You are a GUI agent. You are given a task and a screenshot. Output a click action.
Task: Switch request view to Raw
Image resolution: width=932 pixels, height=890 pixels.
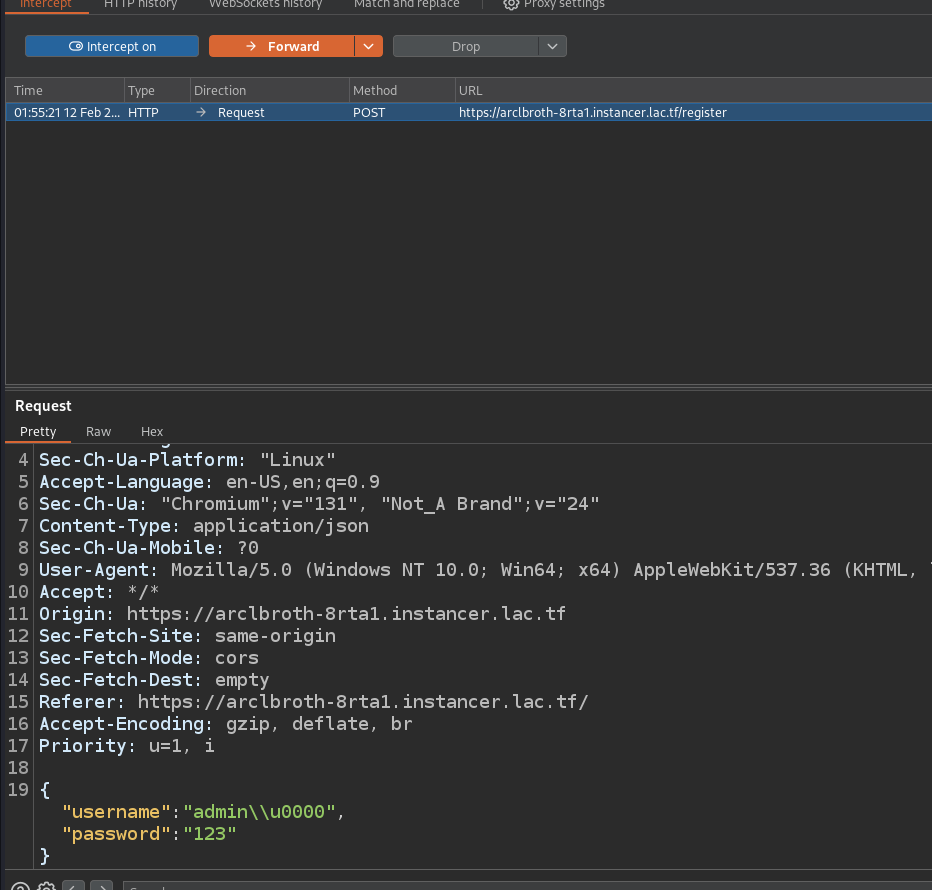pos(98,431)
